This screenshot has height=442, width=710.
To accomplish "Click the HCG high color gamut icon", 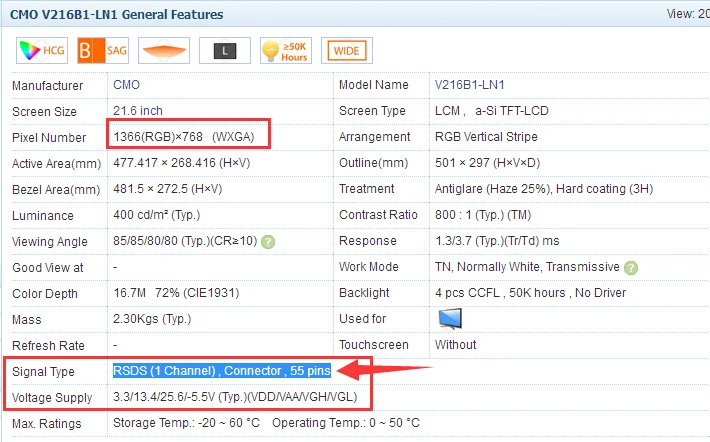I will click(42, 50).
